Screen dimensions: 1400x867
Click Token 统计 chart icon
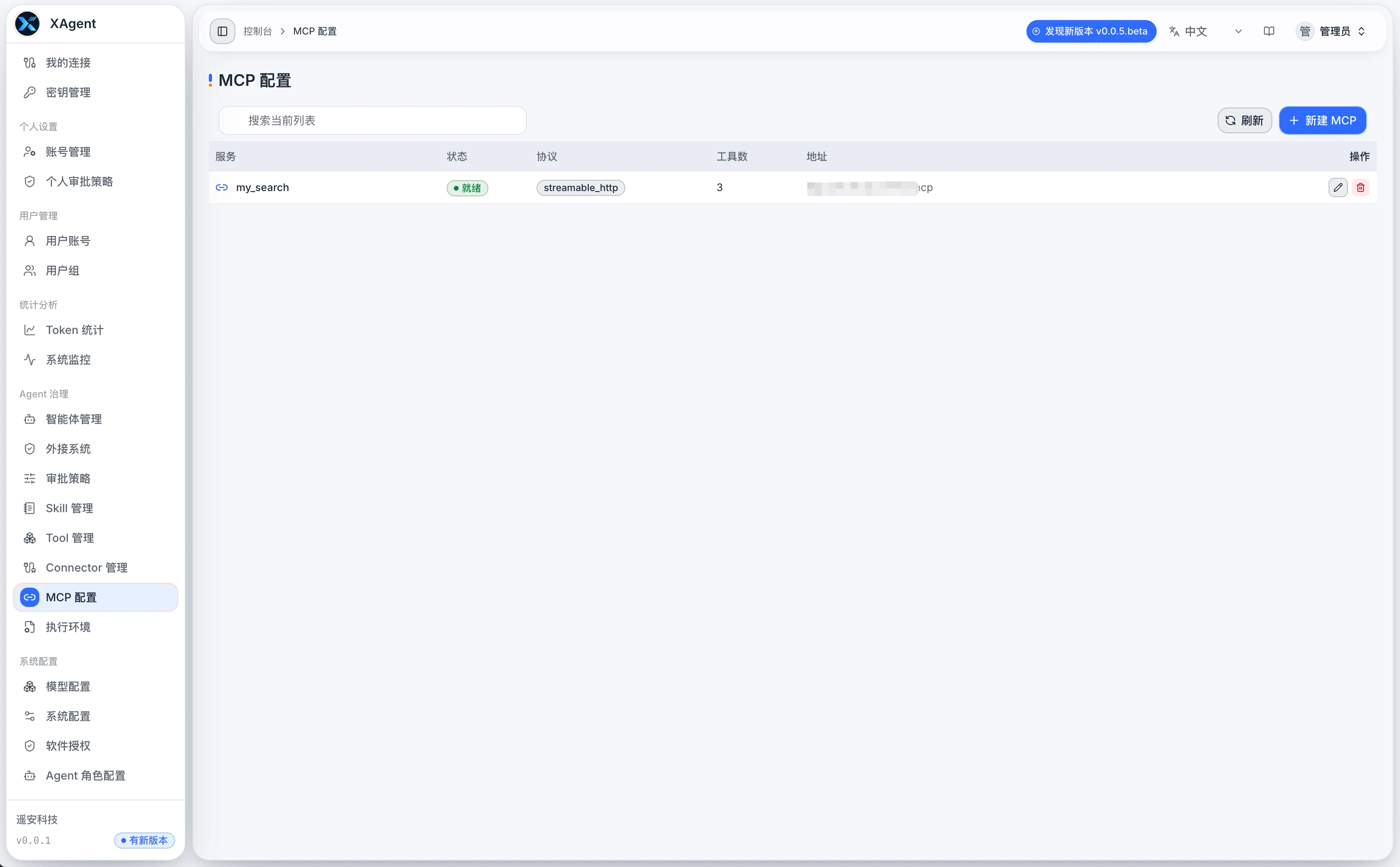pyautogui.click(x=30, y=330)
